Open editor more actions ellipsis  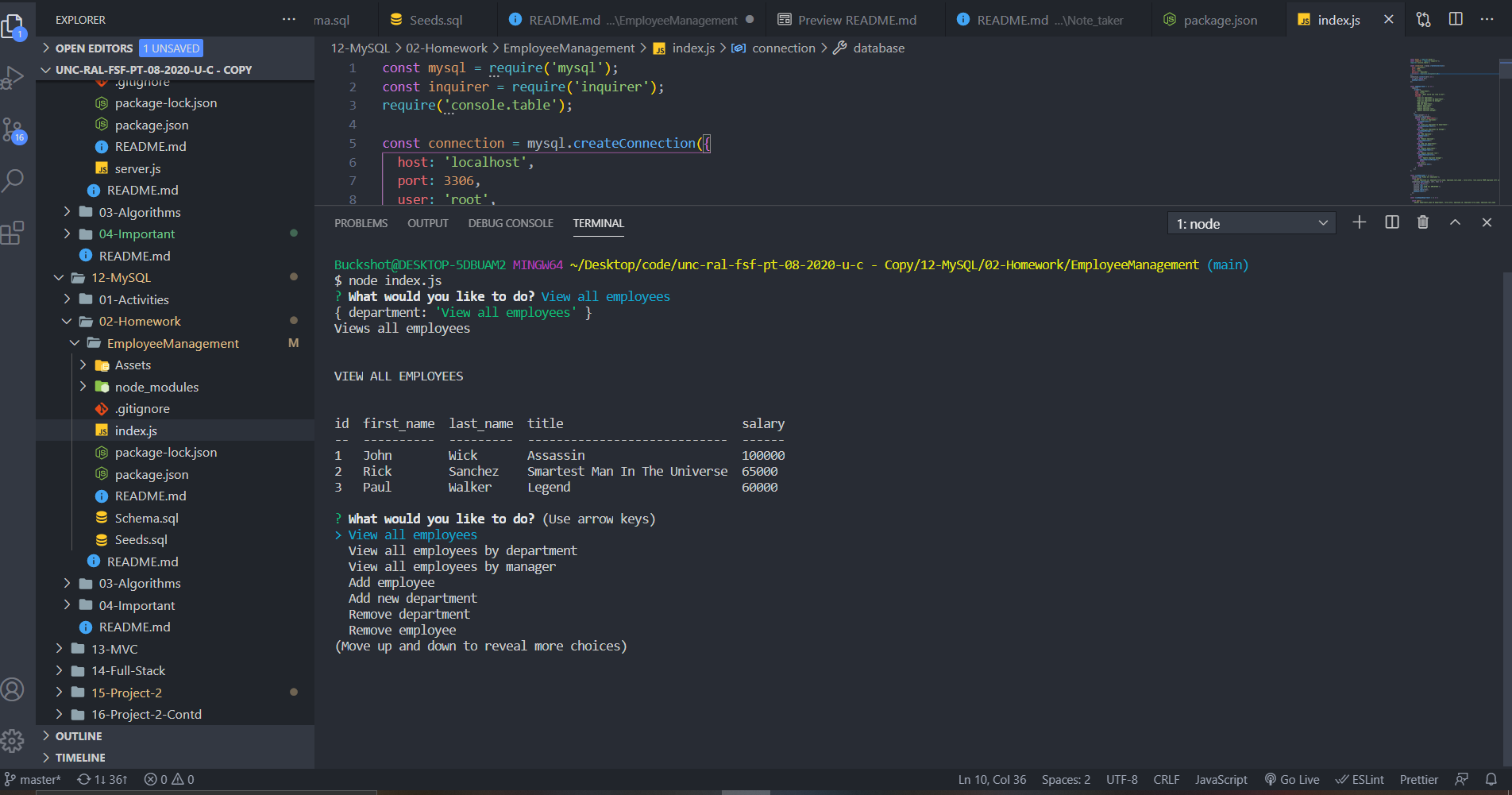[1487, 19]
